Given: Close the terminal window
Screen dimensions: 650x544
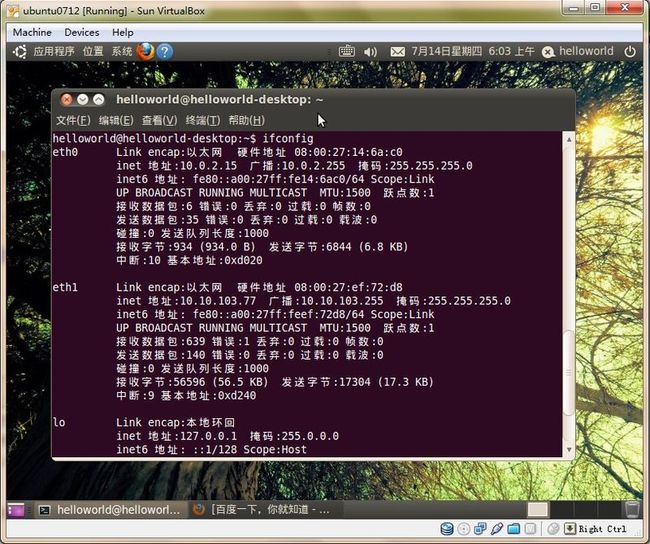Looking at the screenshot, I should pos(66,100).
